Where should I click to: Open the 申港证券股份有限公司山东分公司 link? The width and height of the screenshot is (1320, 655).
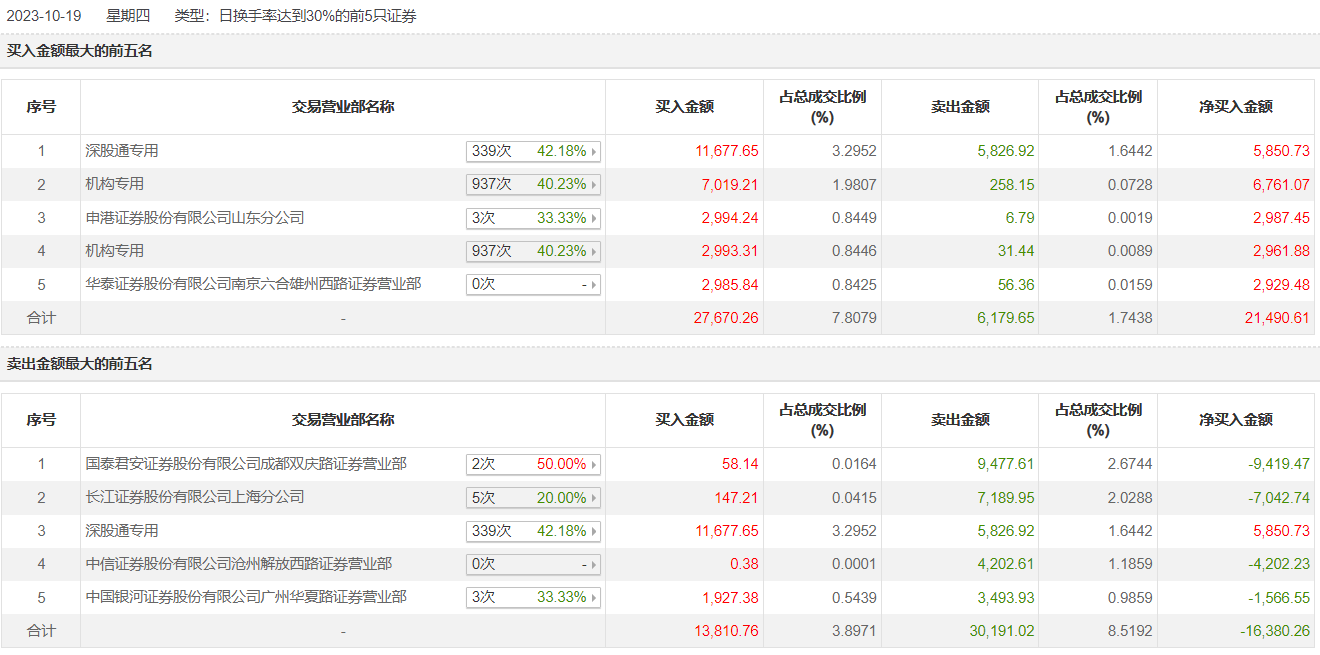(195, 218)
